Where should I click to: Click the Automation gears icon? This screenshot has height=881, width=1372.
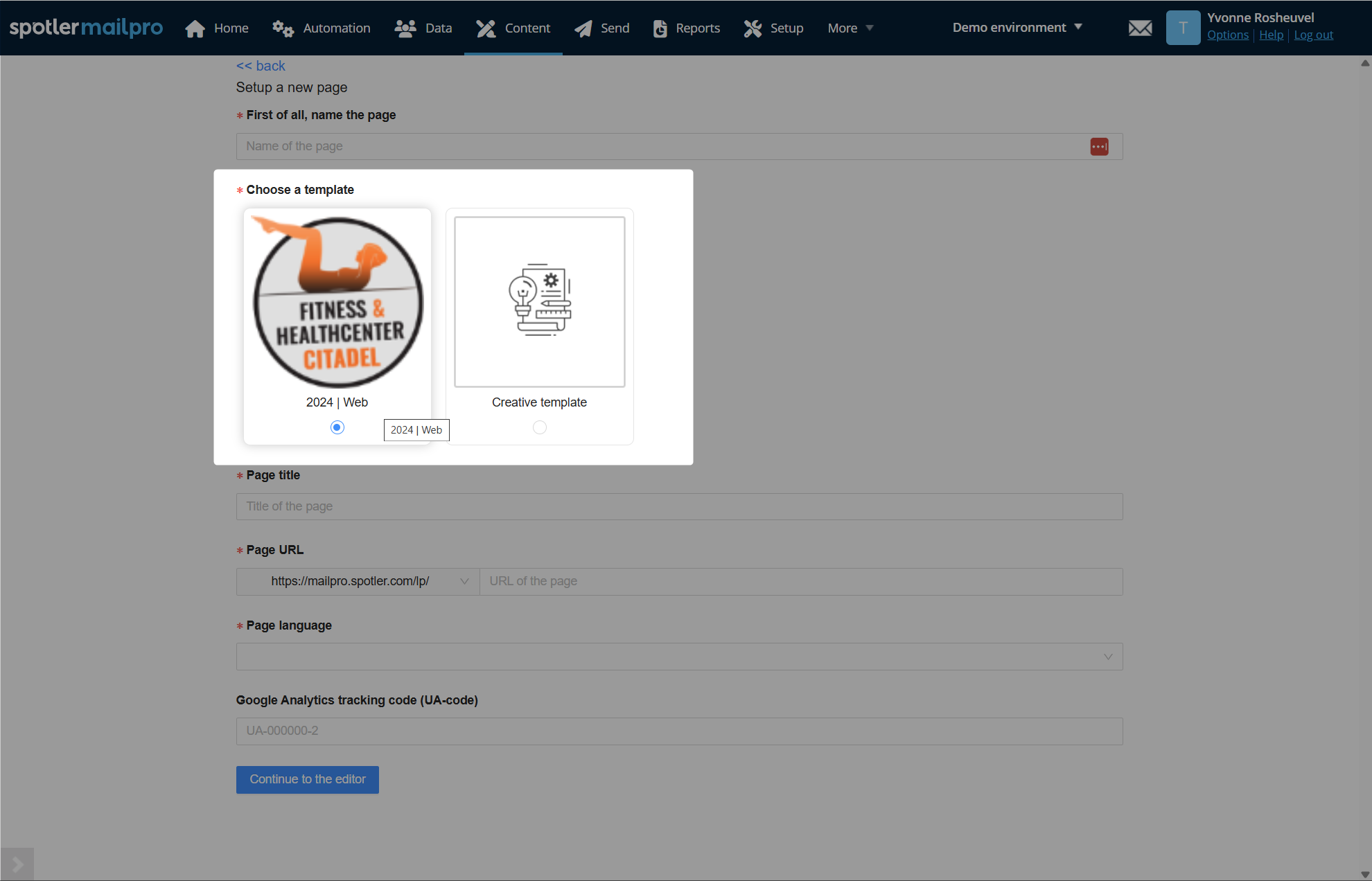[x=283, y=28]
